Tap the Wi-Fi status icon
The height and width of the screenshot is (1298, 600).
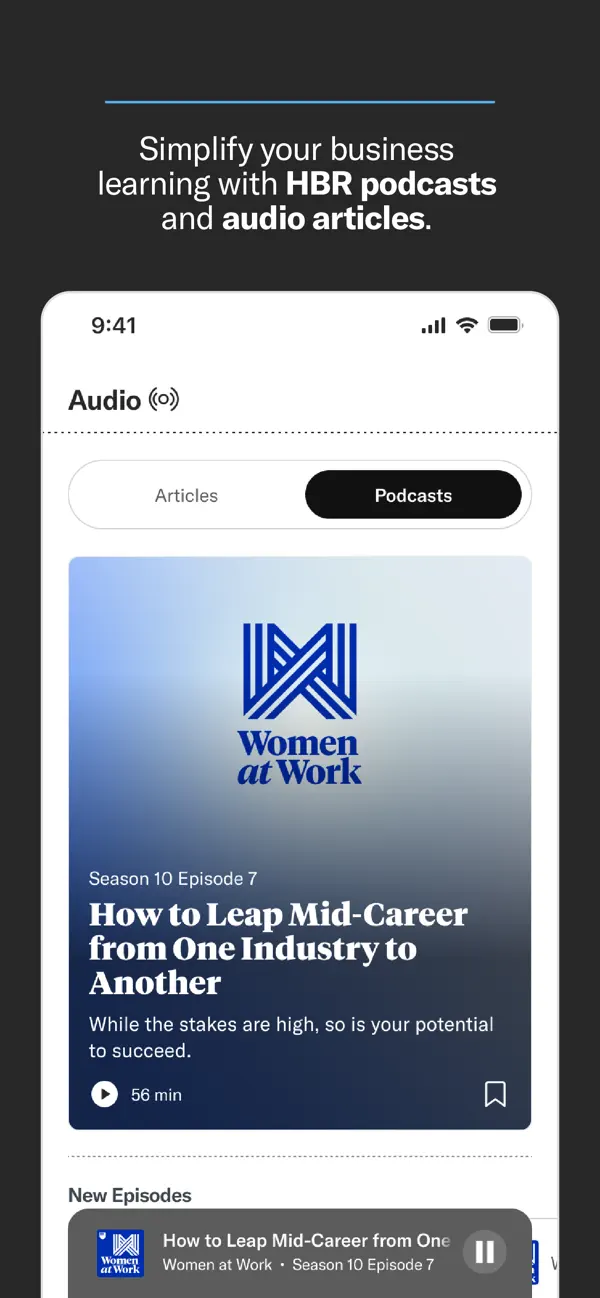(x=466, y=325)
